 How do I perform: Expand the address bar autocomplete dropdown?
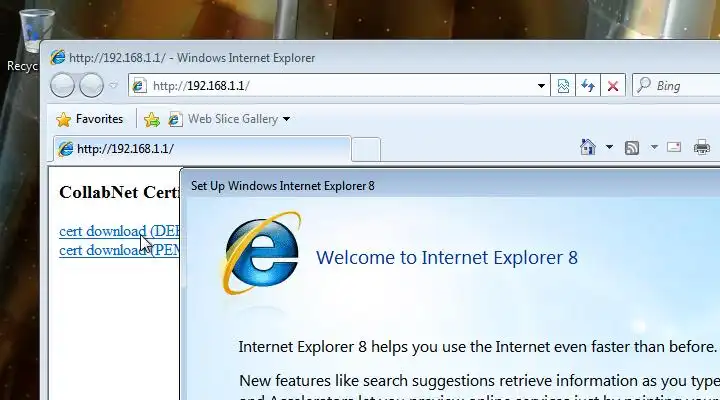tap(541, 86)
